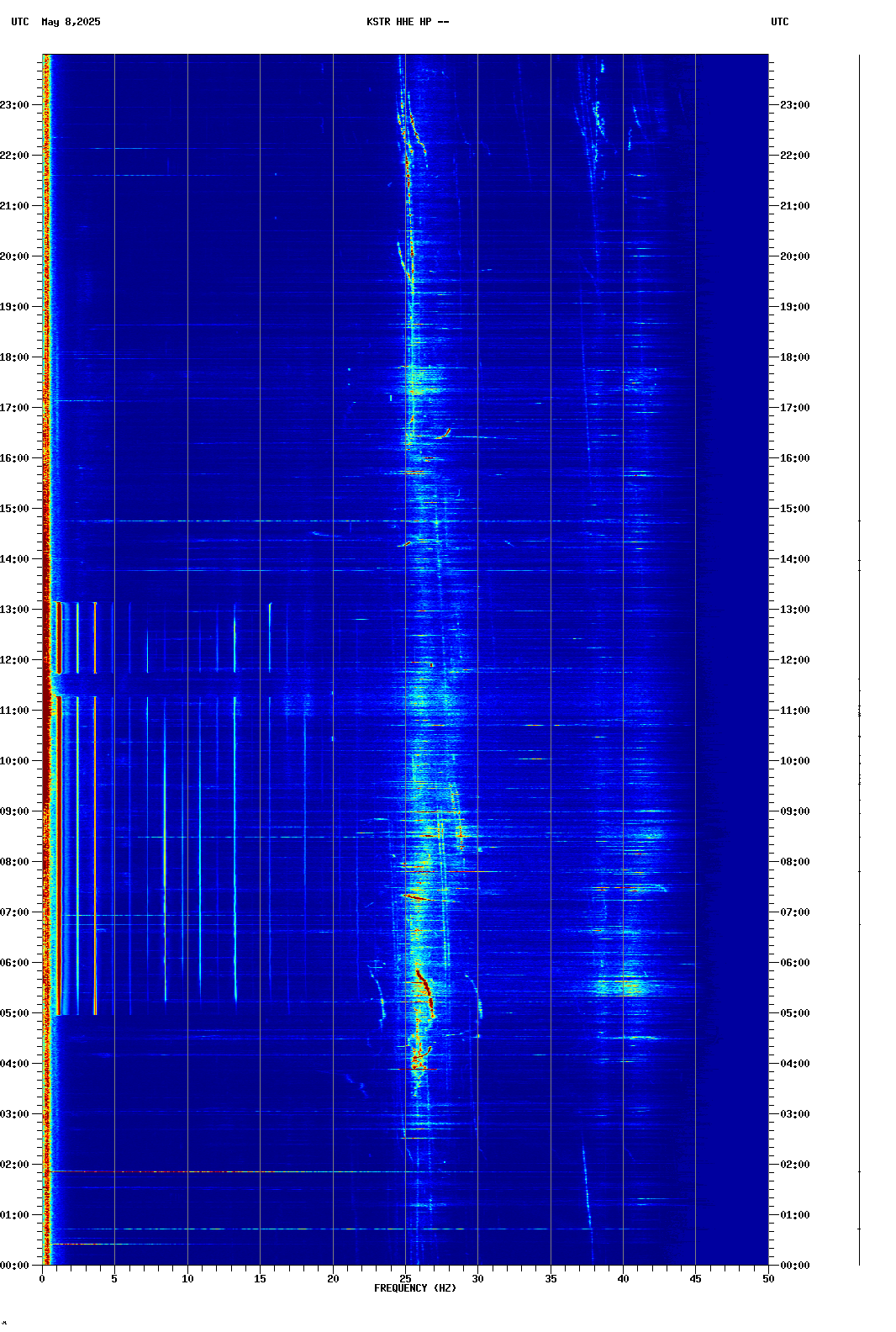
Task: Pick "07:00" on the right time axis
Action: point(795,912)
